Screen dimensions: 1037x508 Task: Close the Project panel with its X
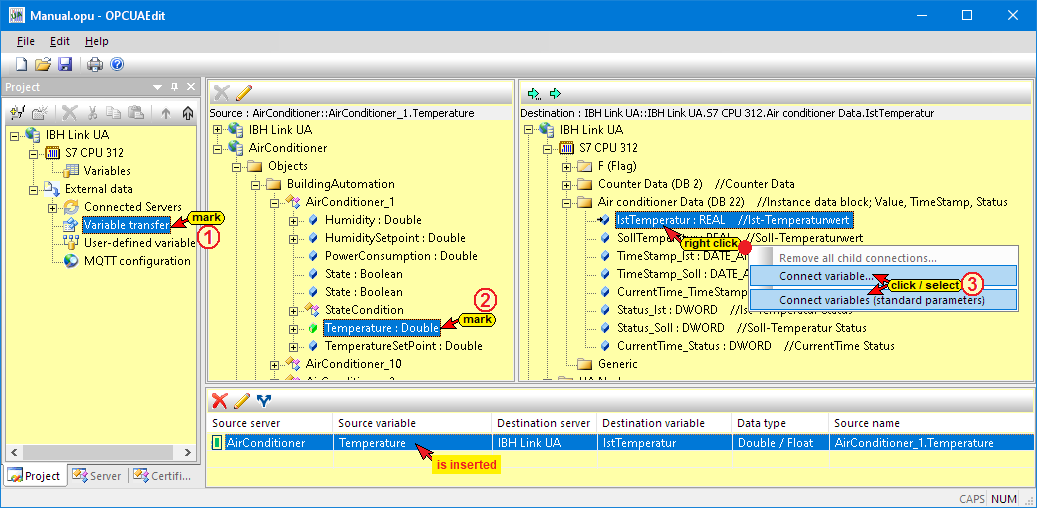(x=190, y=87)
